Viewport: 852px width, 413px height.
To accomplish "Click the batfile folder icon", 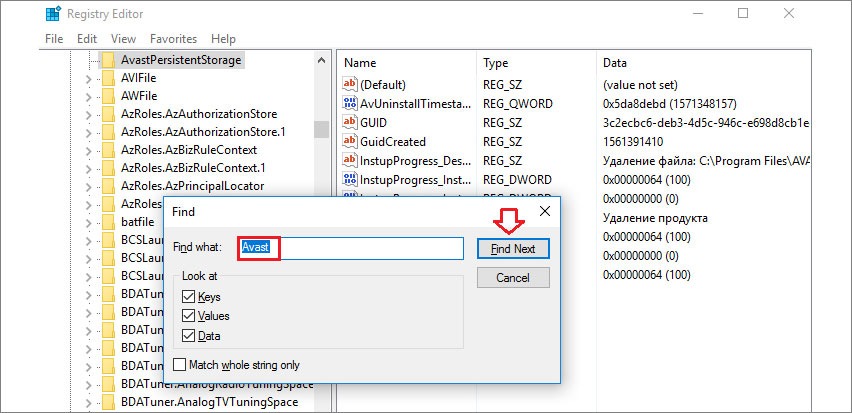I will tap(109, 222).
